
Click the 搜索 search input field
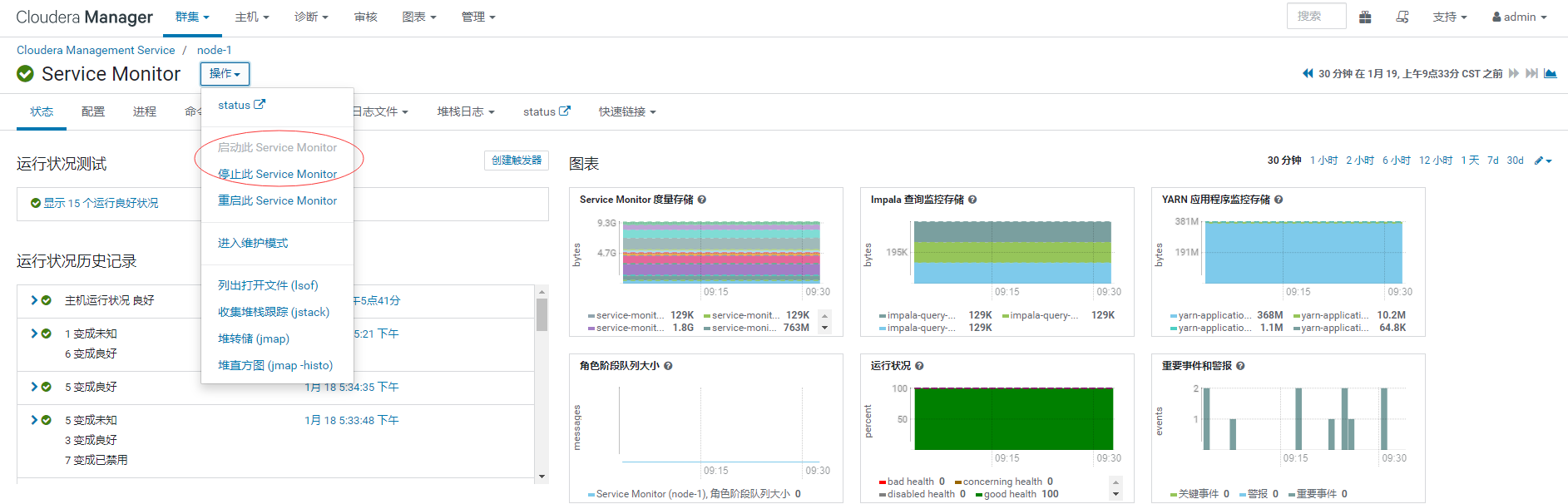[x=1316, y=16]
